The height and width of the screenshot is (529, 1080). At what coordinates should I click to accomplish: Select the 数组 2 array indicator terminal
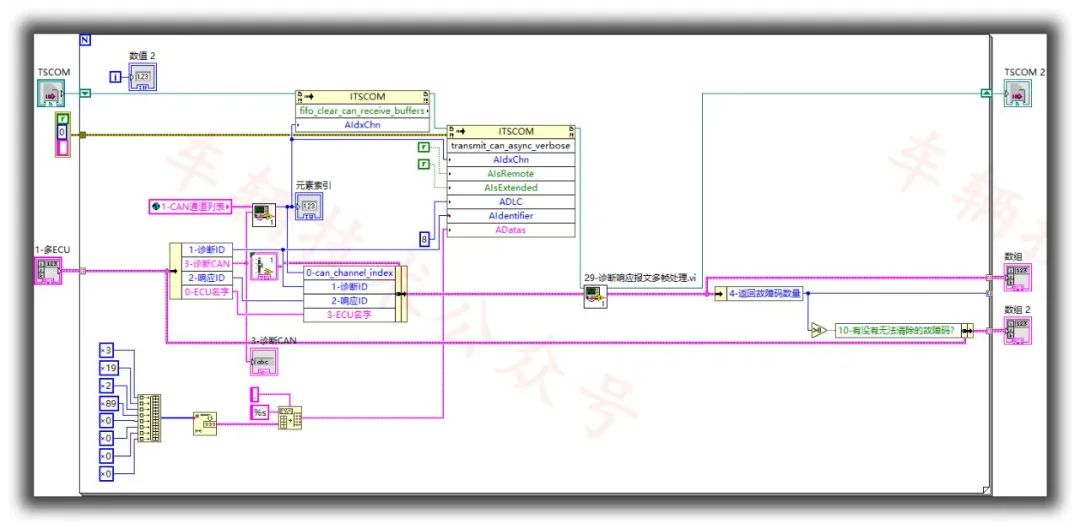click(x=1017, y=331)
